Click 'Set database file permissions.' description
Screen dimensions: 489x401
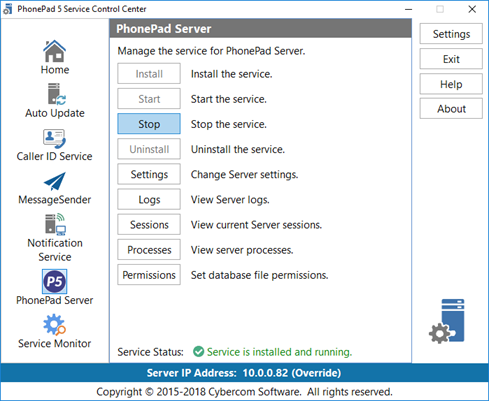click(259, 275)
